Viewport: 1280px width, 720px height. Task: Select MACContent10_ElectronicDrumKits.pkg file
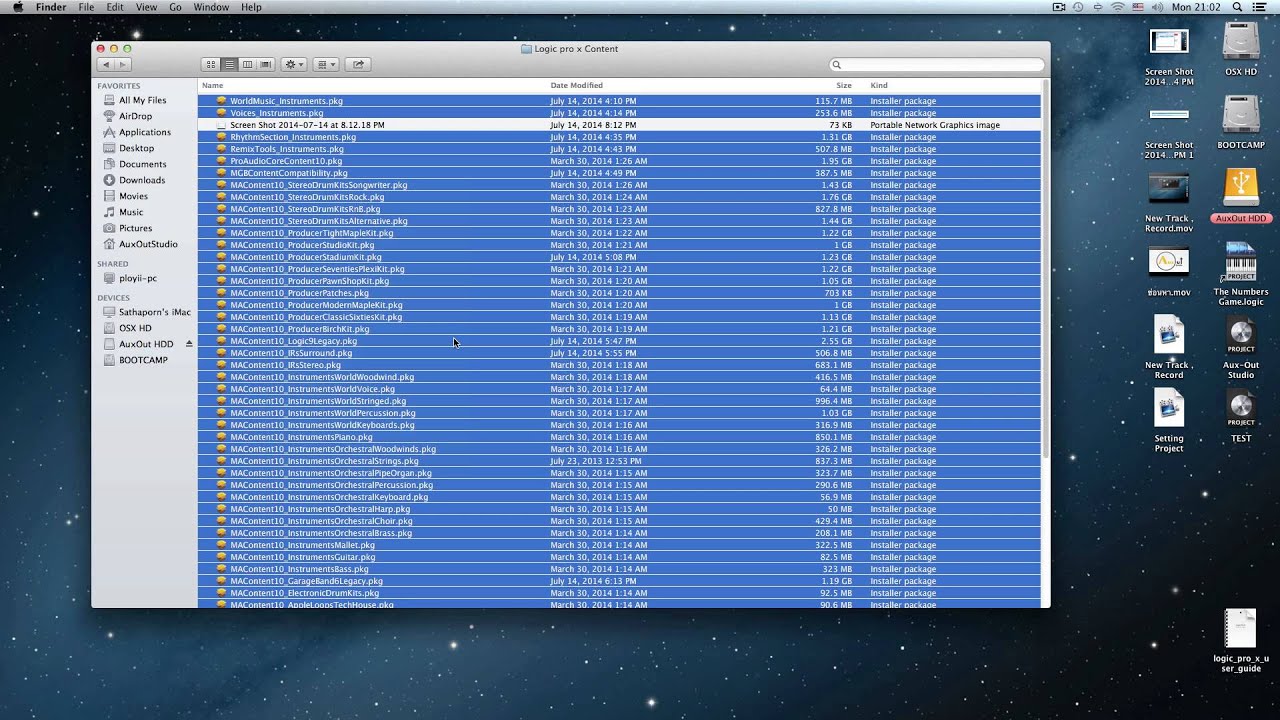619,593
